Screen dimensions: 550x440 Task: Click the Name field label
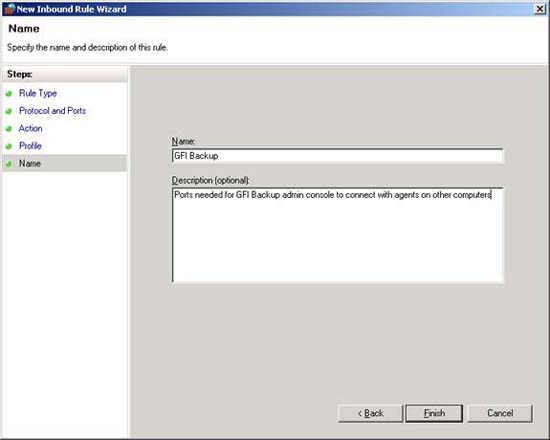tap(183, 141)
